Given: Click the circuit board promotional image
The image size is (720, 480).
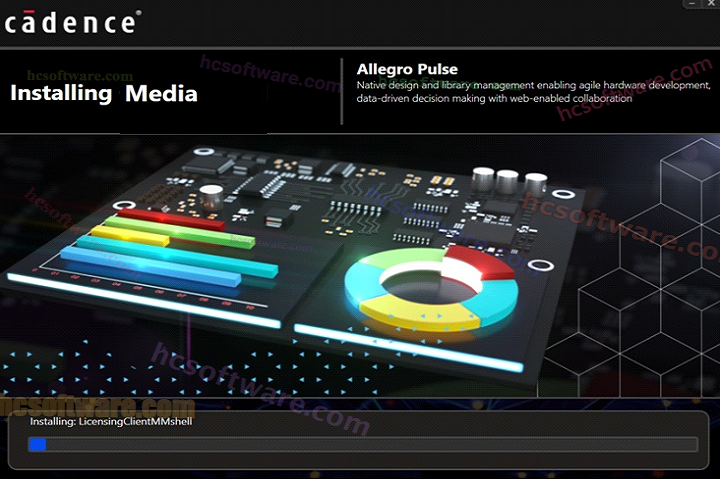Looking at the screenshot, I should [x=360, y=265].
